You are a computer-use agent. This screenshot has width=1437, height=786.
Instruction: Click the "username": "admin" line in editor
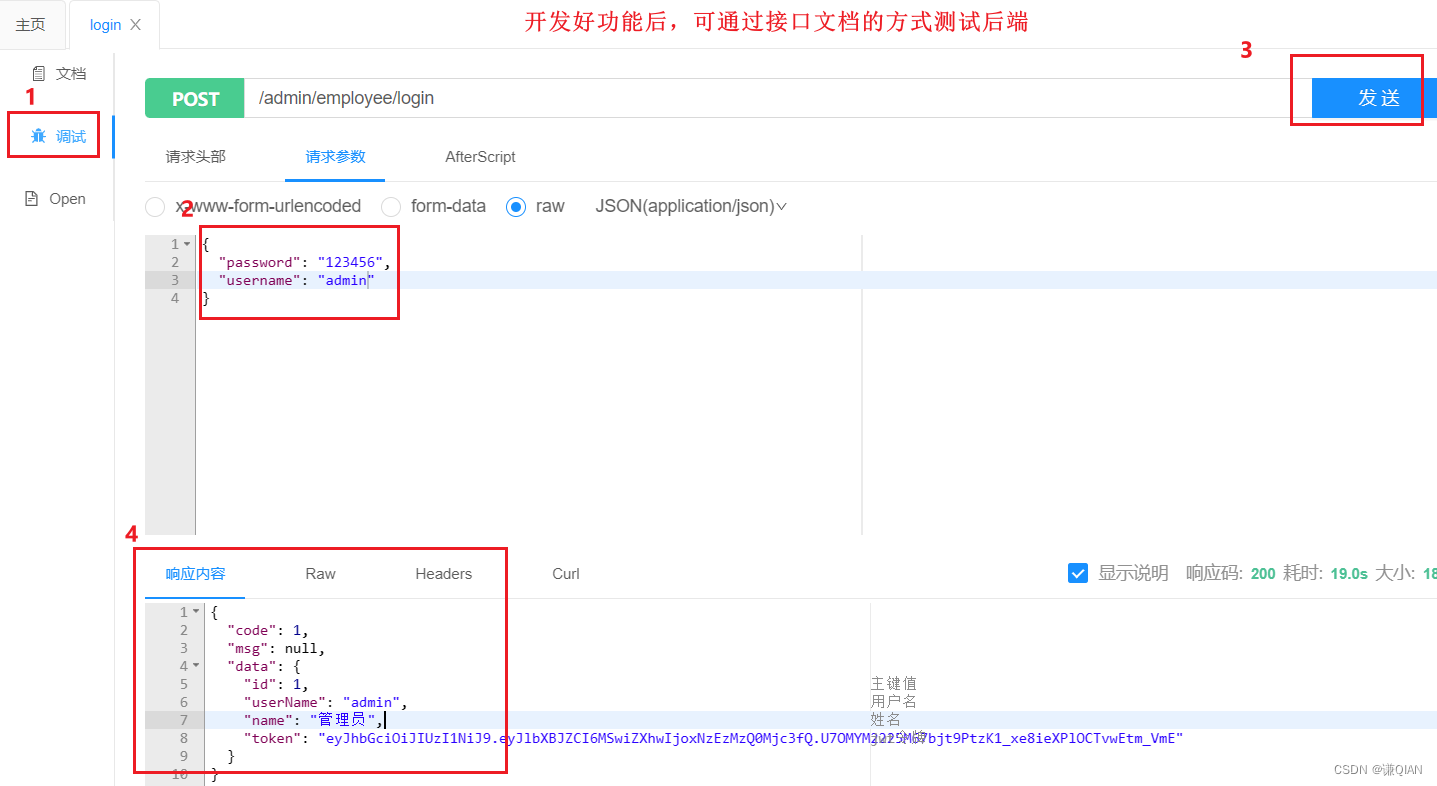295,280
